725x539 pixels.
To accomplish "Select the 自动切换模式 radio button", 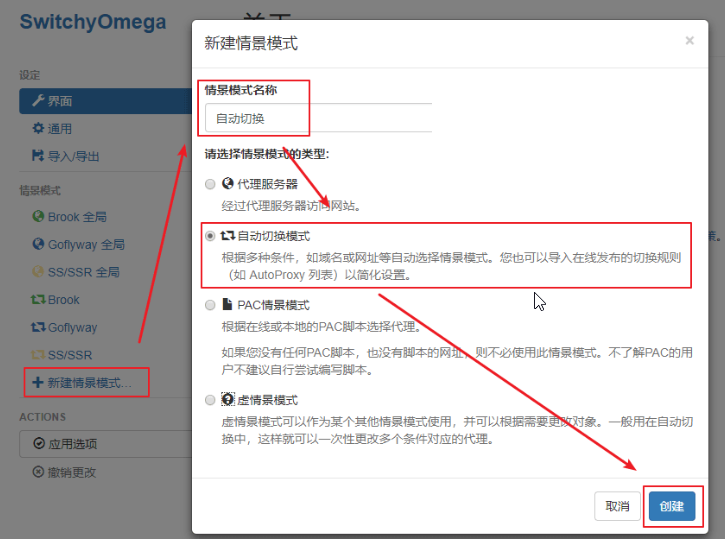I will (x=210, y=236).
